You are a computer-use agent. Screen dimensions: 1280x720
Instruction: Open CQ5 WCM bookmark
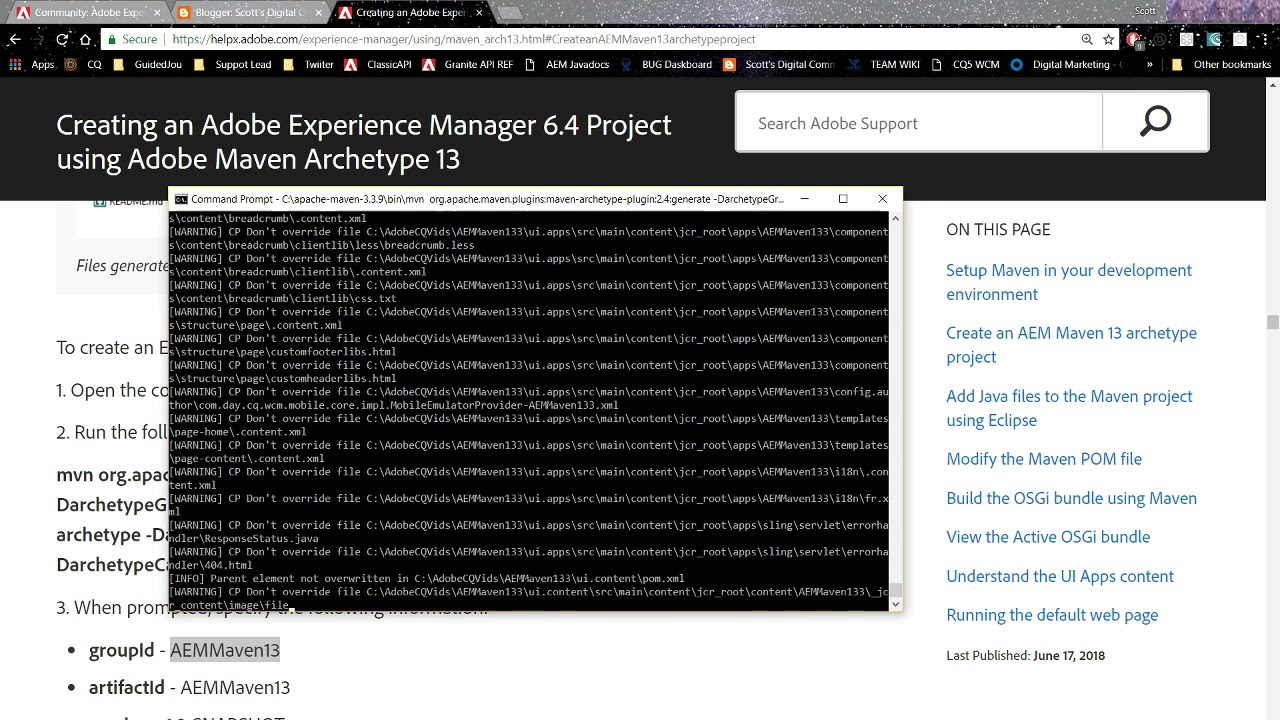coord(965,64)
